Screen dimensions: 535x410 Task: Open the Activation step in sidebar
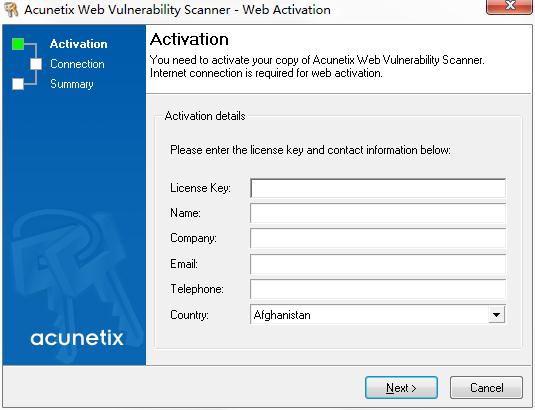78,44
